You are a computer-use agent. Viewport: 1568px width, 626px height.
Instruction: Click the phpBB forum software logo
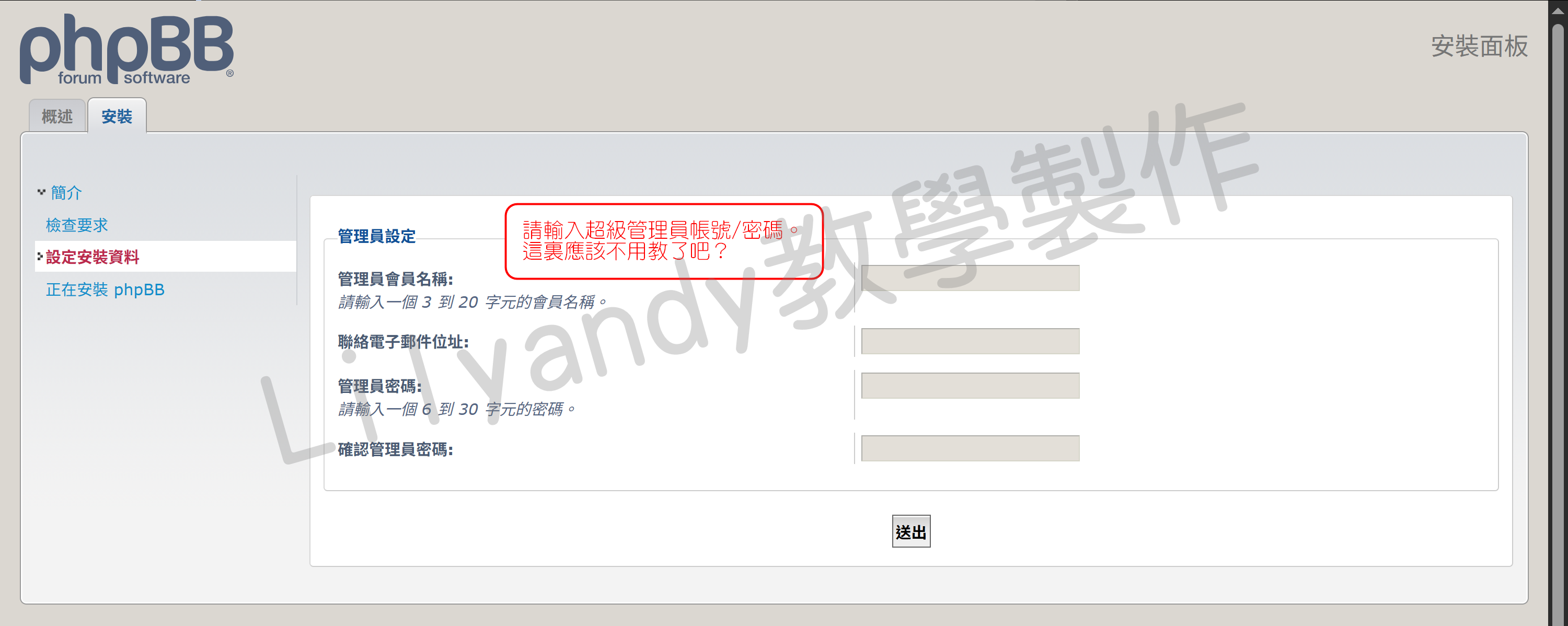126,49
